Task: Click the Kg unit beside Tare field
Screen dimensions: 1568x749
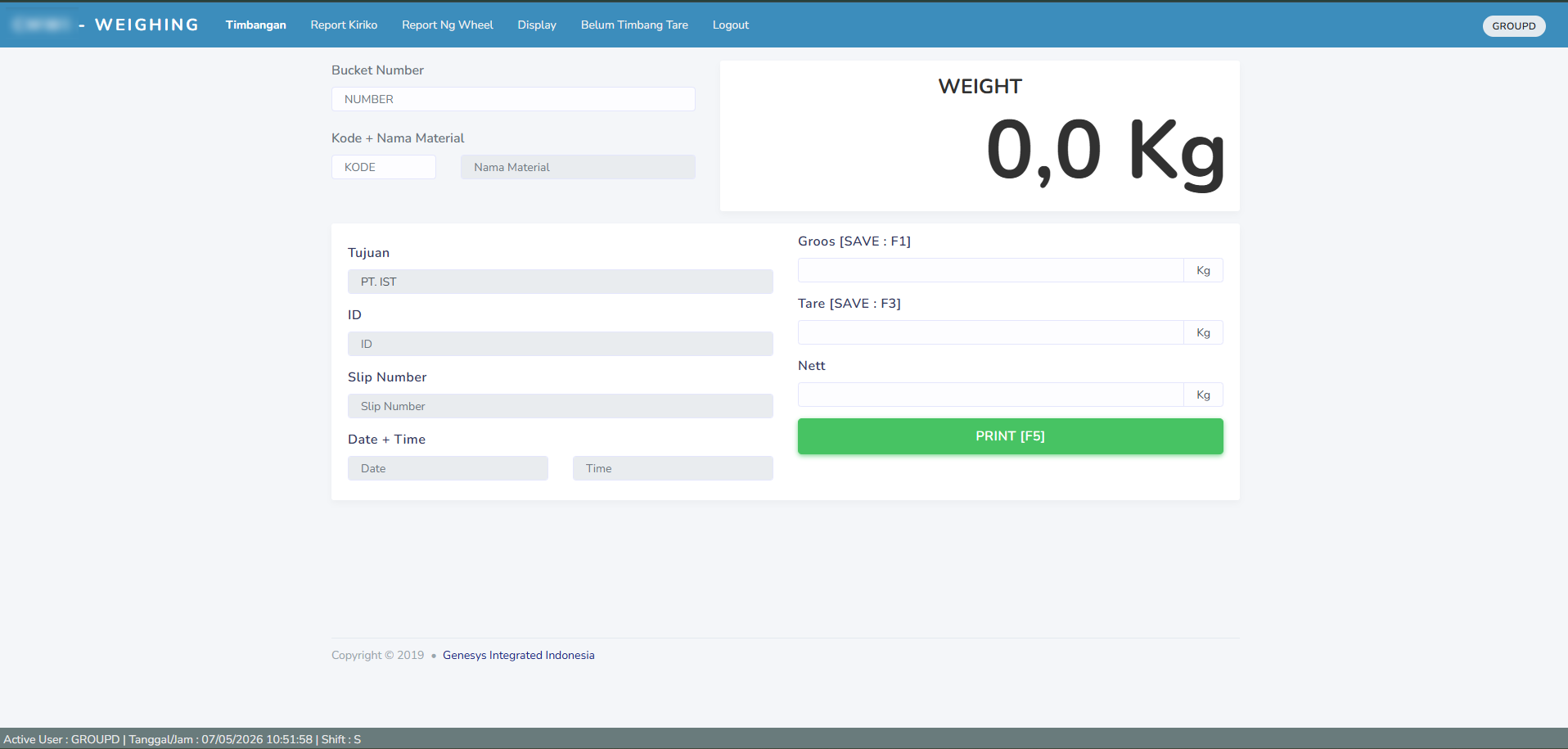Action: coord(1203,332)
